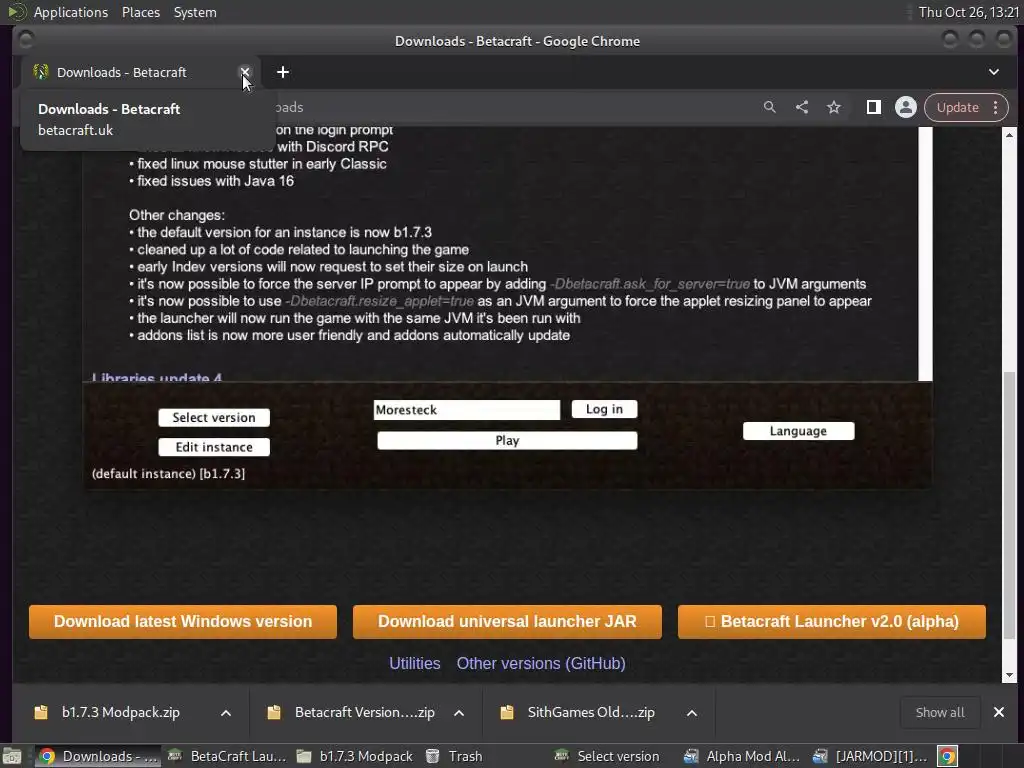This screenshot has width=1024, height=768.
Task: Click the Libraries update 4 heading
Action: 157,377
